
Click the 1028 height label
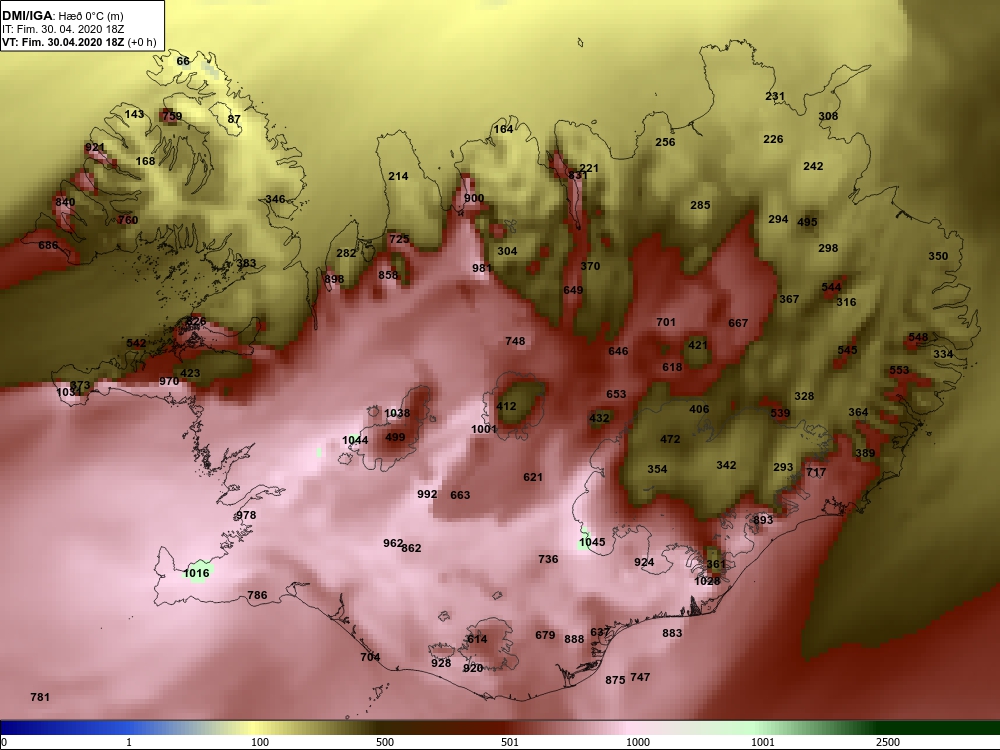click(707, 581)
